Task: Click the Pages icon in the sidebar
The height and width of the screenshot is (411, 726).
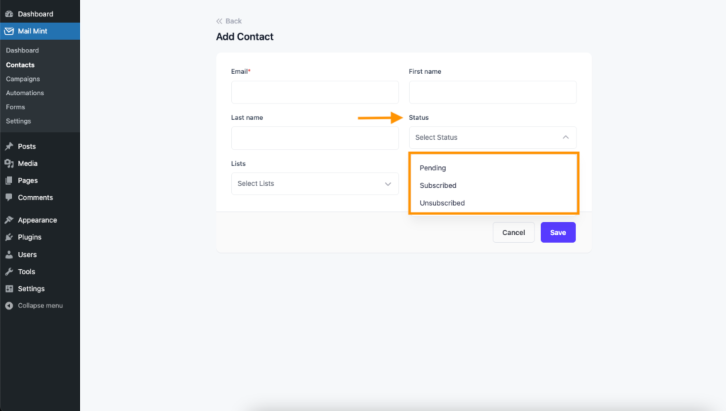Action: point(9,181)
